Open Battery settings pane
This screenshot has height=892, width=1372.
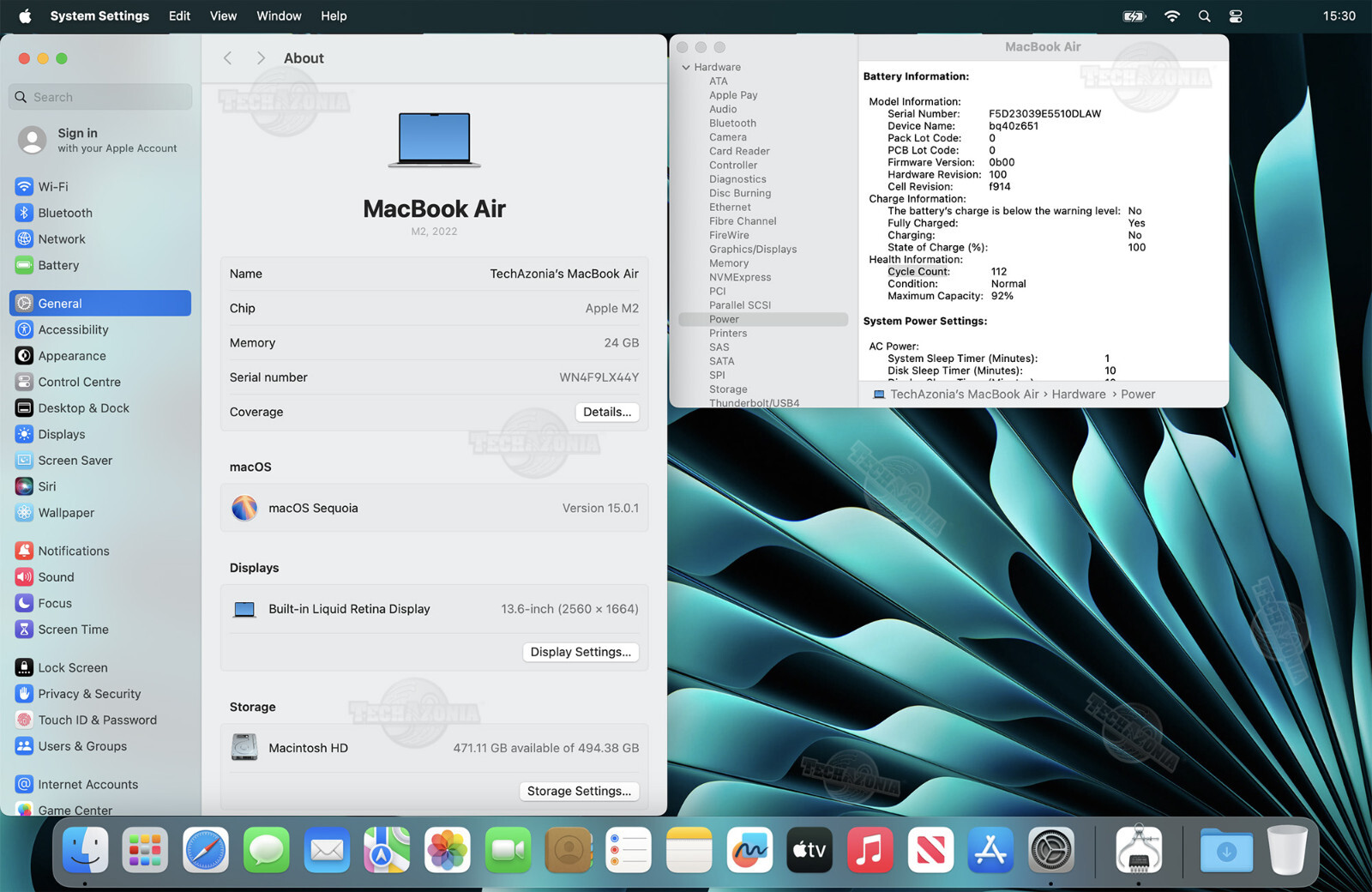pos(99,265)
